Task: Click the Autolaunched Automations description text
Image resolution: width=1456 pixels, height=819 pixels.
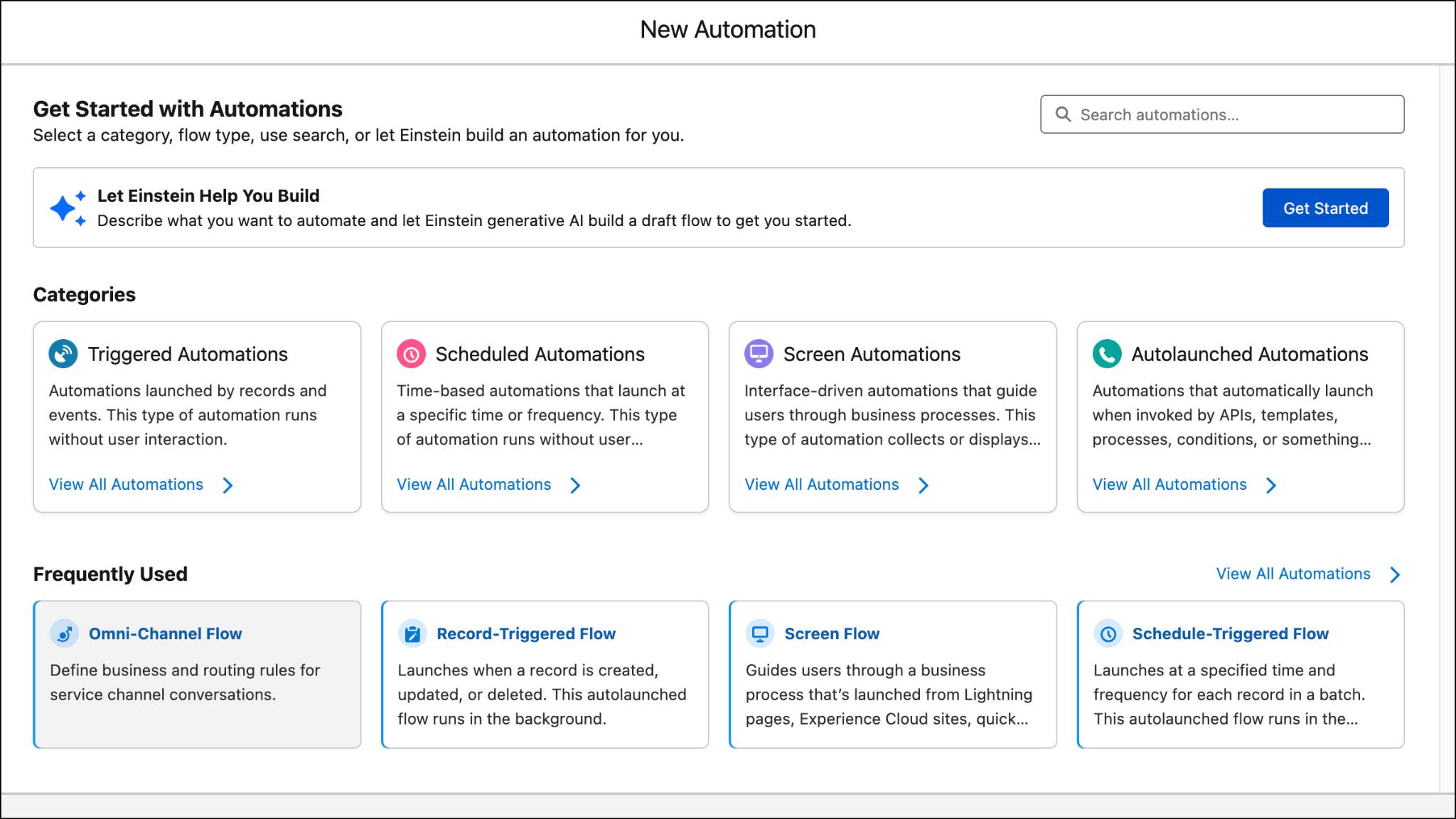Action: [1233, 415]
